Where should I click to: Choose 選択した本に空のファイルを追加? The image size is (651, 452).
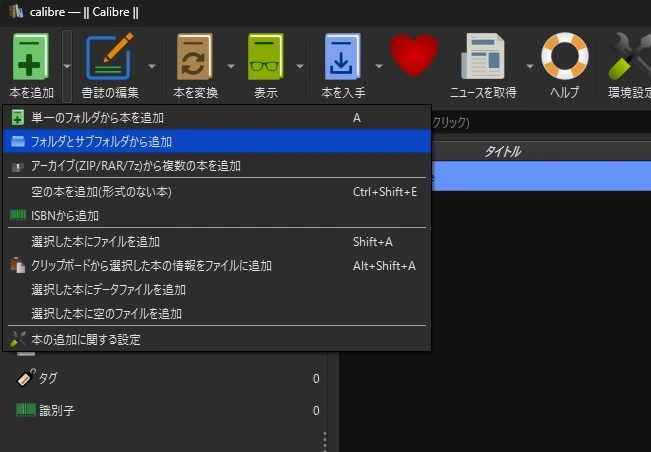coord(217,313)
